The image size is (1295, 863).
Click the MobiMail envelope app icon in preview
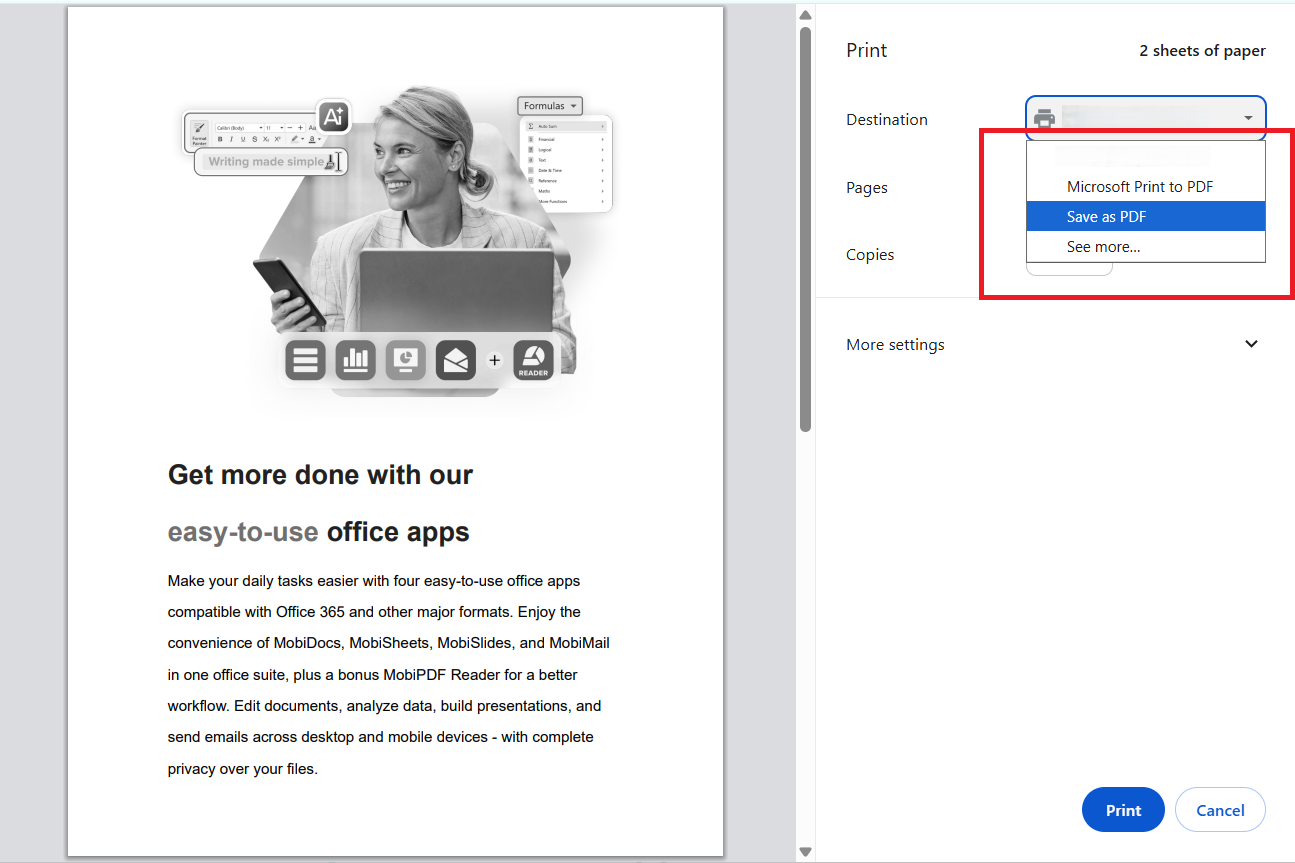pyautogui.click(x=455, y=360)
